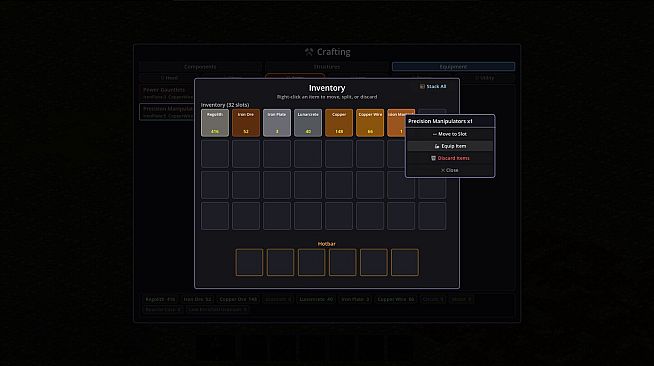Click the 'Iron Plate: 3' resource chip
This screenshot has height=366, width=654.
tap(355, 299)
